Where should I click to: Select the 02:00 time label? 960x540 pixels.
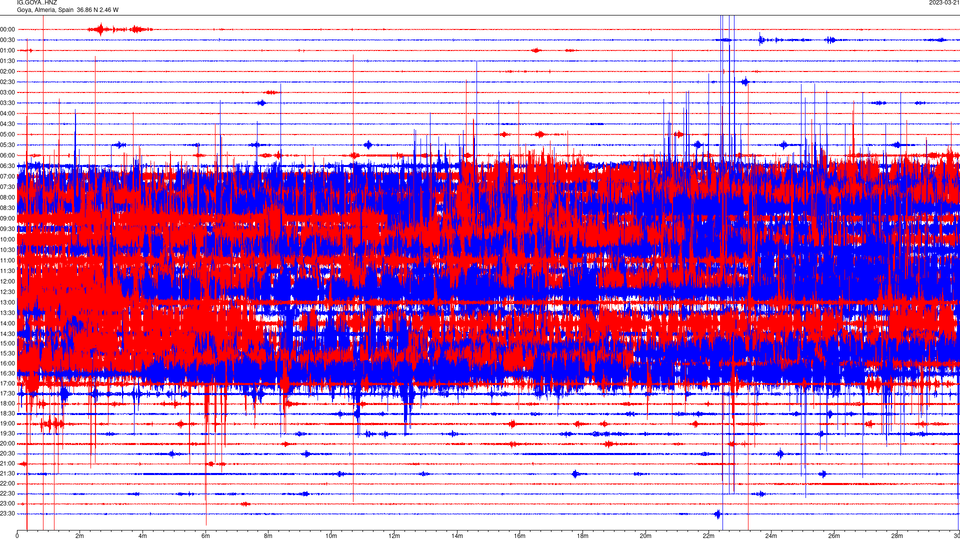[8, 72]
